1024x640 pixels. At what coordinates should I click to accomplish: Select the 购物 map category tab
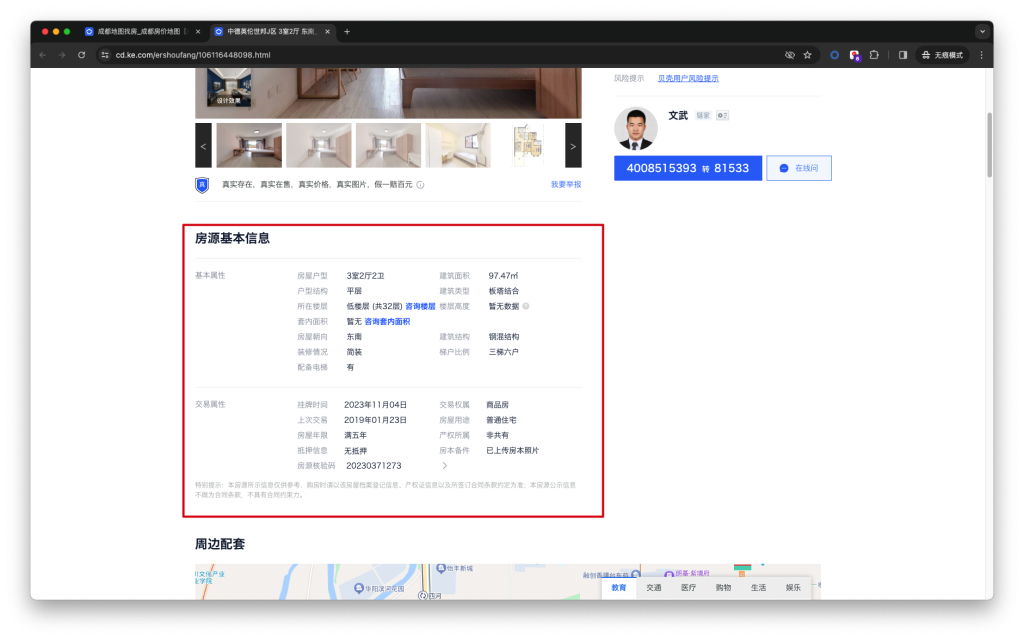coord(723,588)
